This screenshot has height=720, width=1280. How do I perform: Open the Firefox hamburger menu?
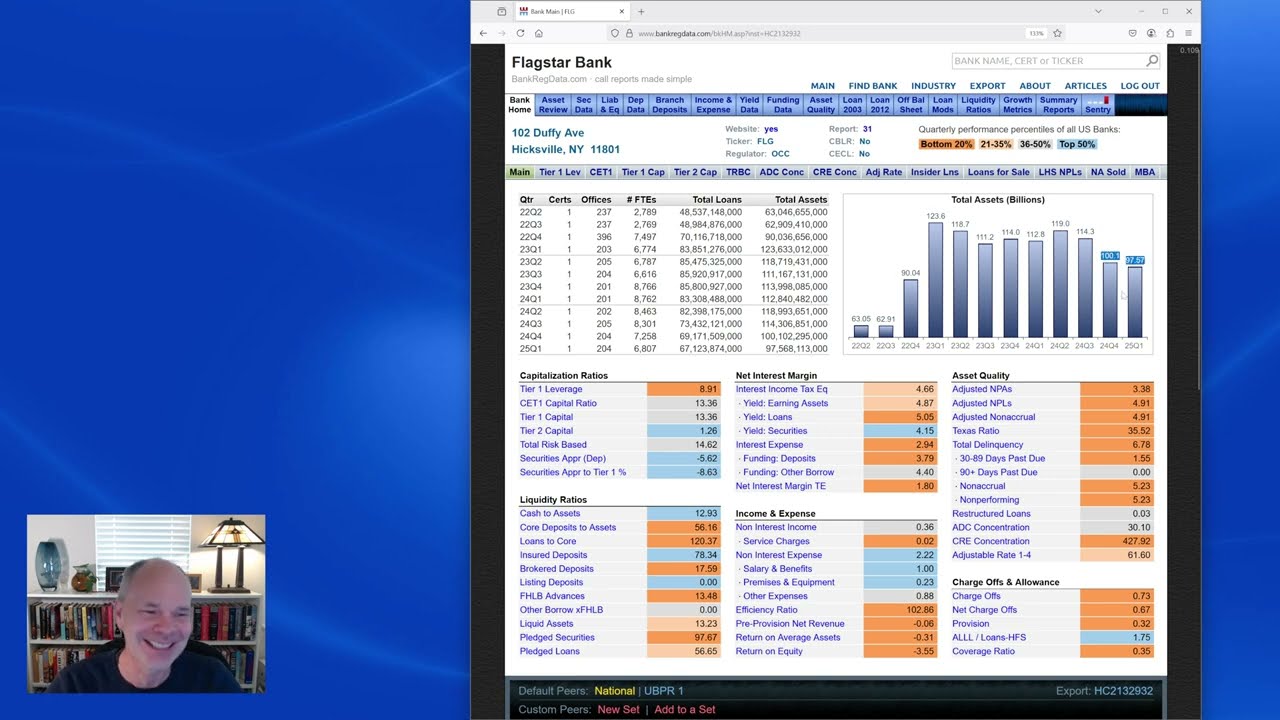[1188, 33]
